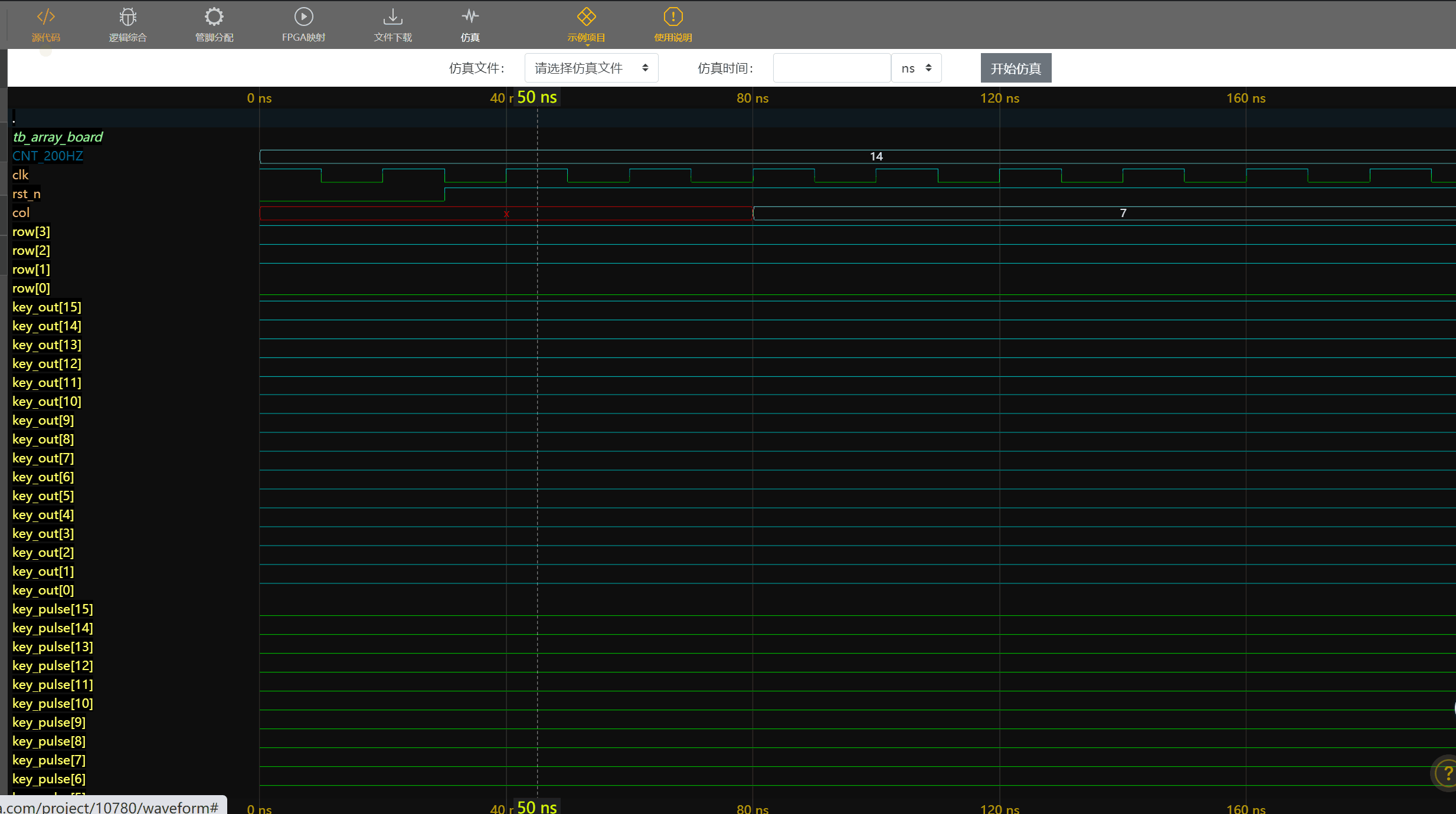Open the 请选择仿真文件 file dropdown
Screen dimensions: 1456x814
point(591,68)
